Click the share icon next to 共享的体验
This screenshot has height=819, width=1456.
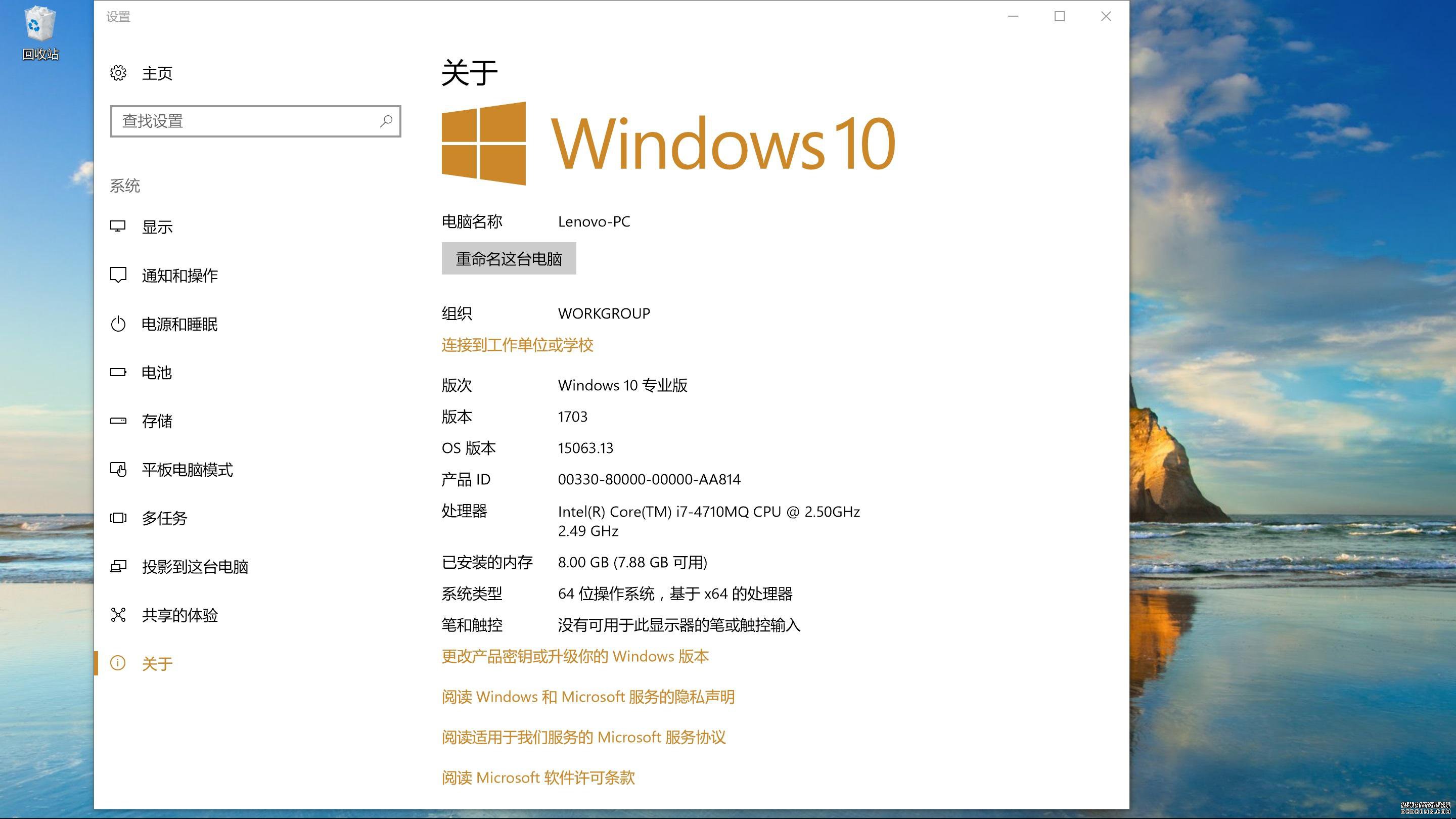(118, 615)
